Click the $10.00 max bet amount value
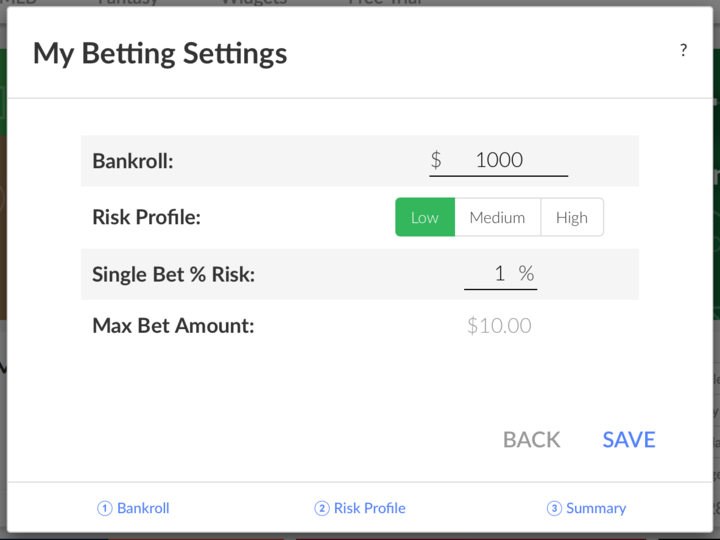The image size is (720, 540). click(x=499, y=326)
